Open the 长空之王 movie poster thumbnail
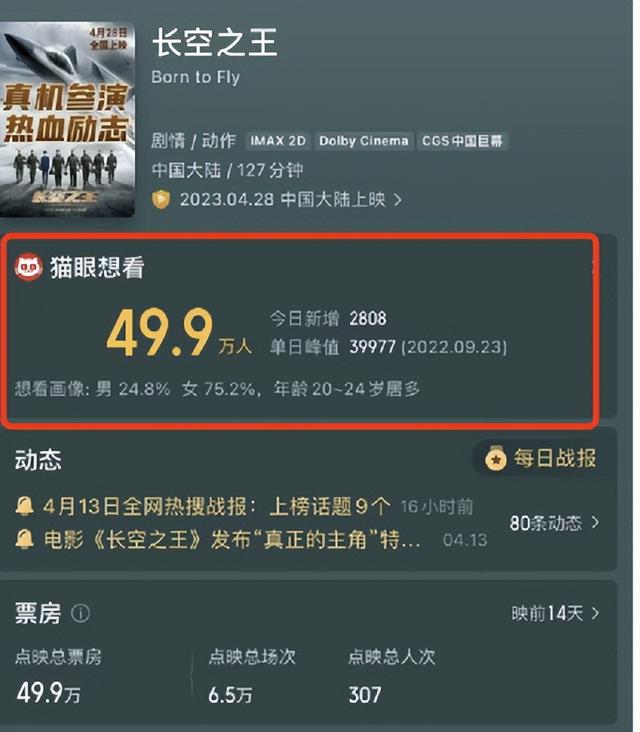Image resolution: width=640 pixels, height=732 pixels. [x=67, y=120]
